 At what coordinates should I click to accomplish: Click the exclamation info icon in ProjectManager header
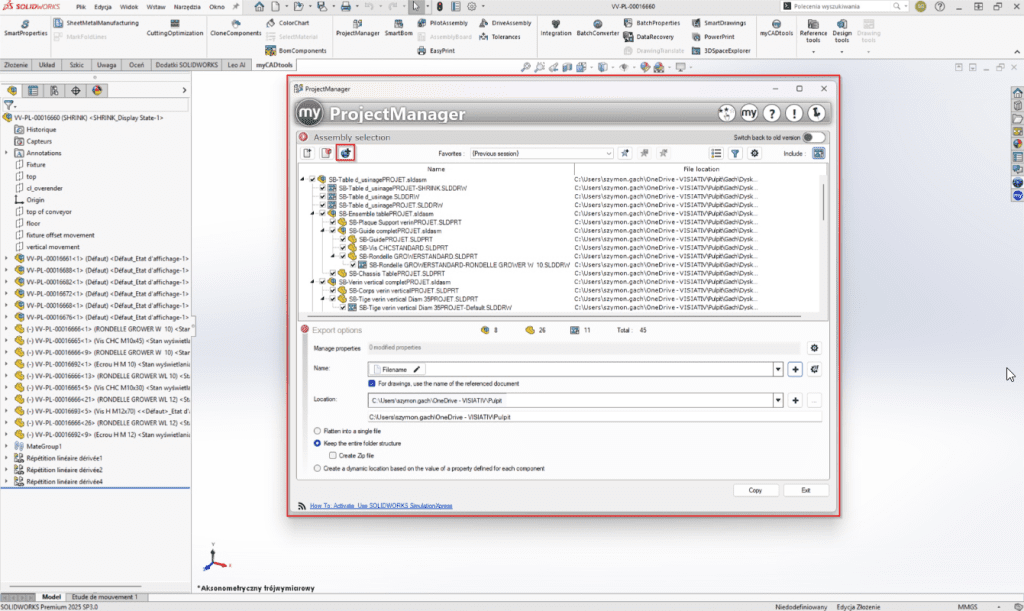[x=794, y=113]
